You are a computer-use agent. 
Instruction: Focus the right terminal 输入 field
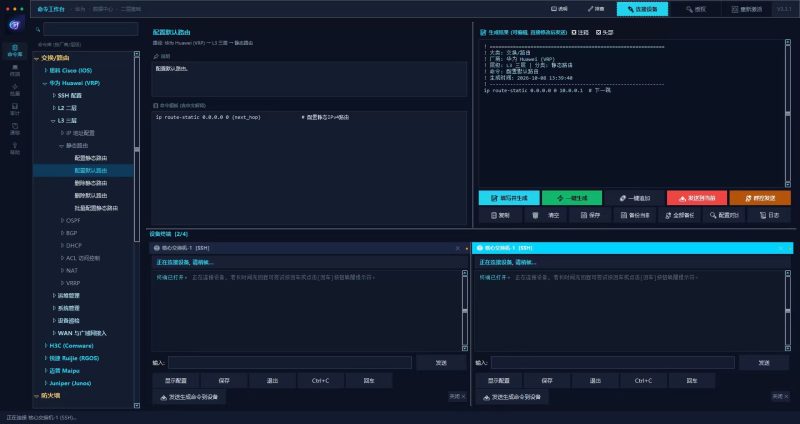click(x=613, y=363)
